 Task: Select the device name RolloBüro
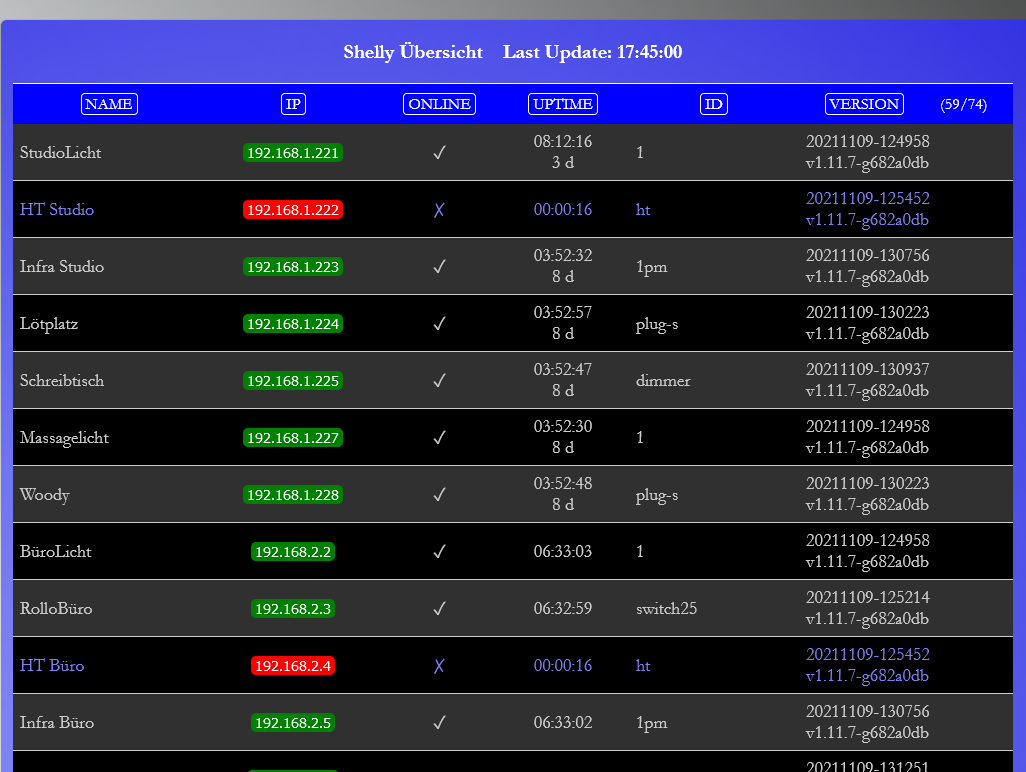56,608
